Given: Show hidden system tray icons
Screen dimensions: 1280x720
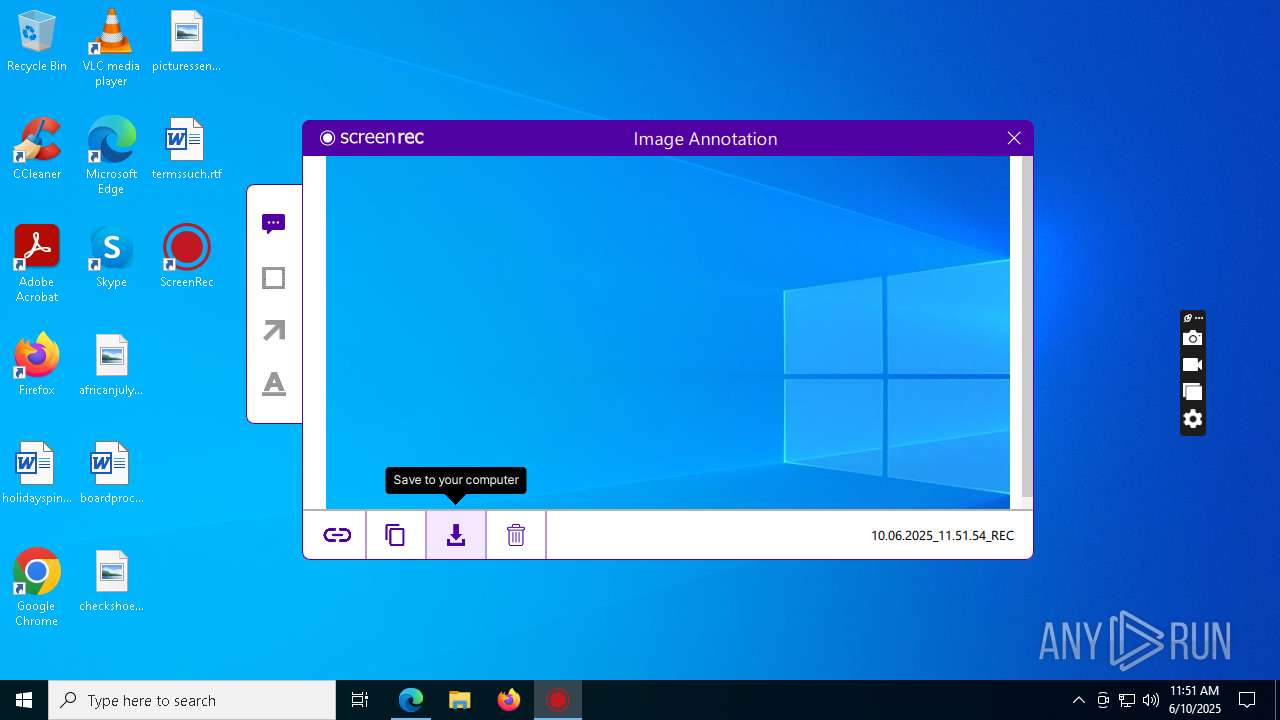Looking at the screenshot, I should pyautogui.click(x=1078, y=700).
